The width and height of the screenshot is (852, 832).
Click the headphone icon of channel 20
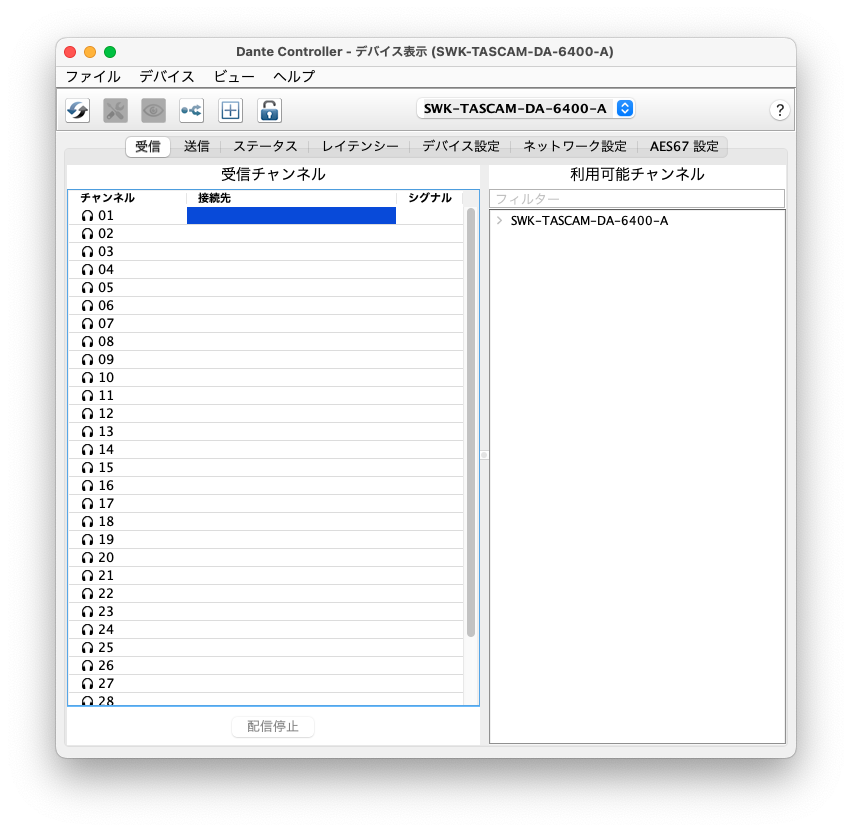tap(87, 558)
